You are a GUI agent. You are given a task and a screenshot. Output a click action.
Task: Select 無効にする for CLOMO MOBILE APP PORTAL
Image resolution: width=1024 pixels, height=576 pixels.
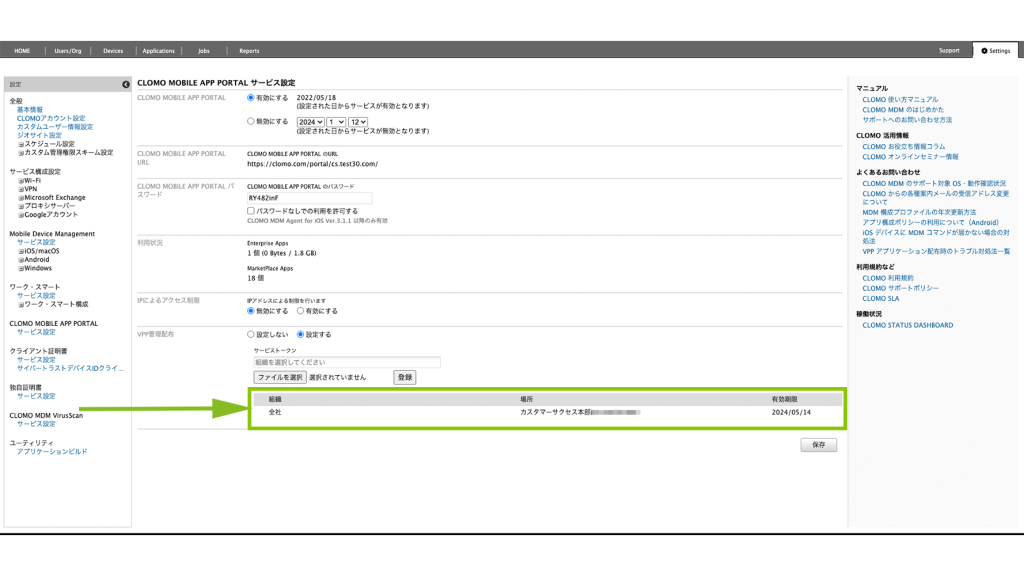[x=251, y=121]
